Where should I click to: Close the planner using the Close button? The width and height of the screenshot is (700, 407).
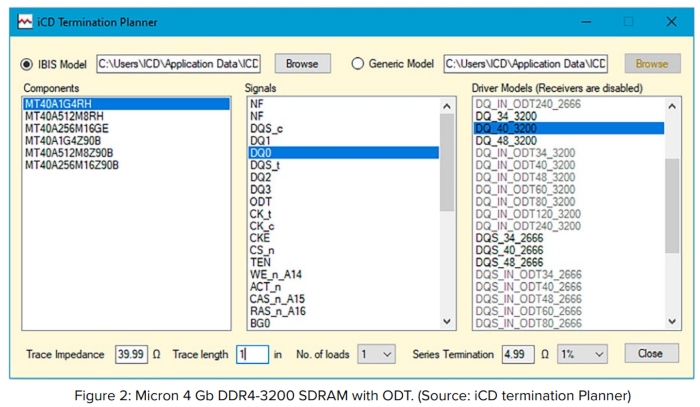(x=651, y=353)
